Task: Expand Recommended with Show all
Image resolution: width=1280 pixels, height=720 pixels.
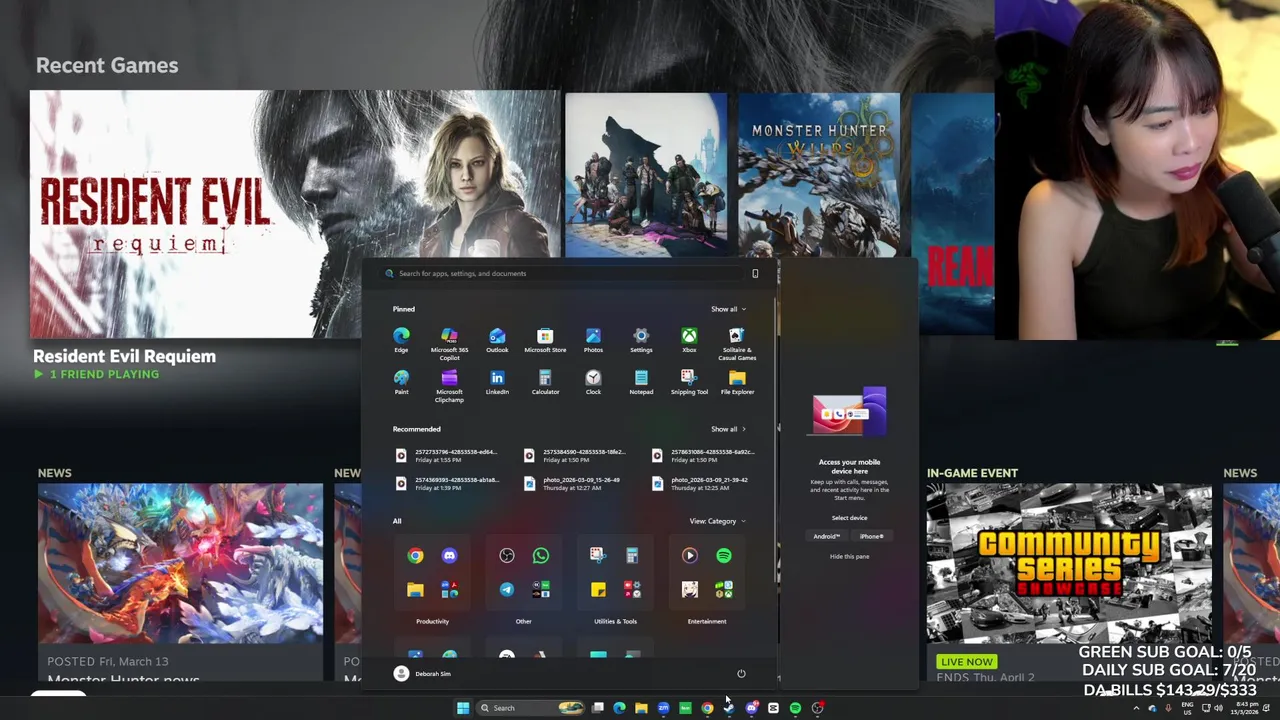Action: [728, 429]
